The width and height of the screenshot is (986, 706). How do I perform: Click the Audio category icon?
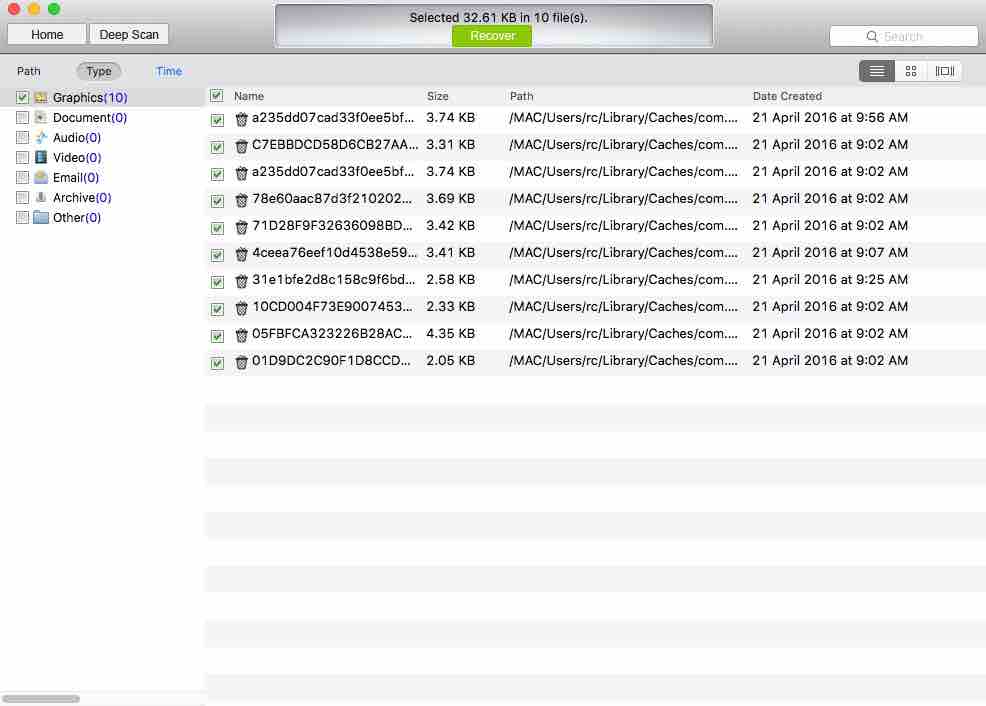(x=41, y=138)
